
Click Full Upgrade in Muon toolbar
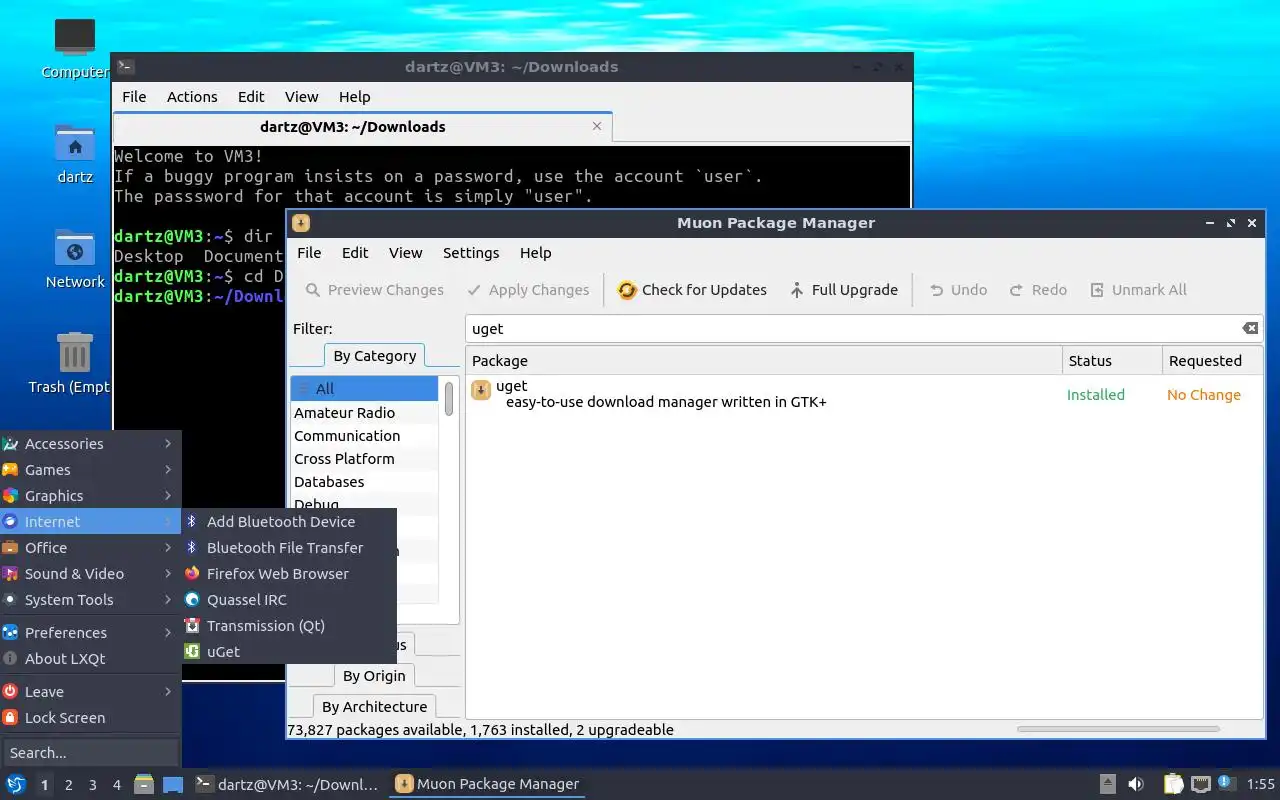[843, 290]
